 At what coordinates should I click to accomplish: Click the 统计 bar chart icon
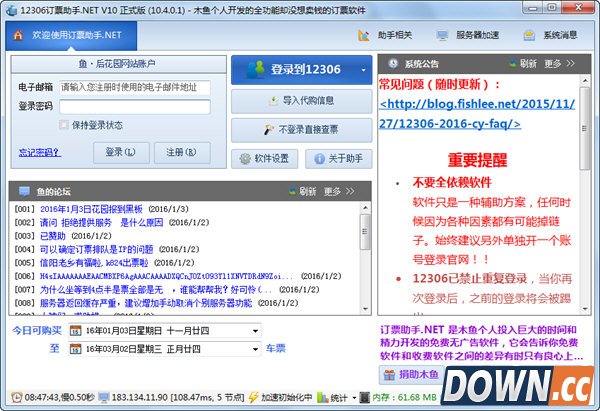tap(323, 398)
